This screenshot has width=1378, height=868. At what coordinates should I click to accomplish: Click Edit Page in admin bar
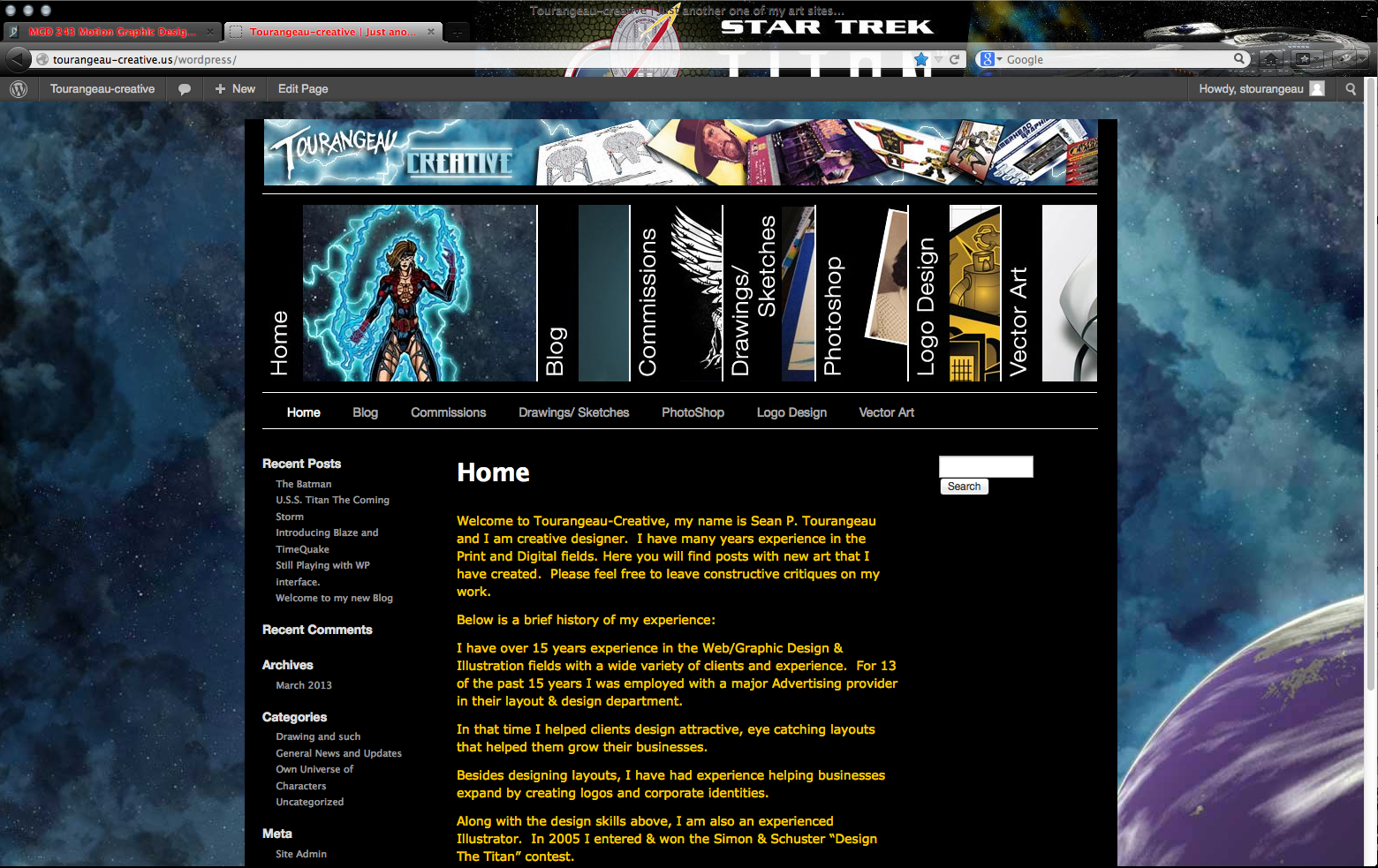303,89
